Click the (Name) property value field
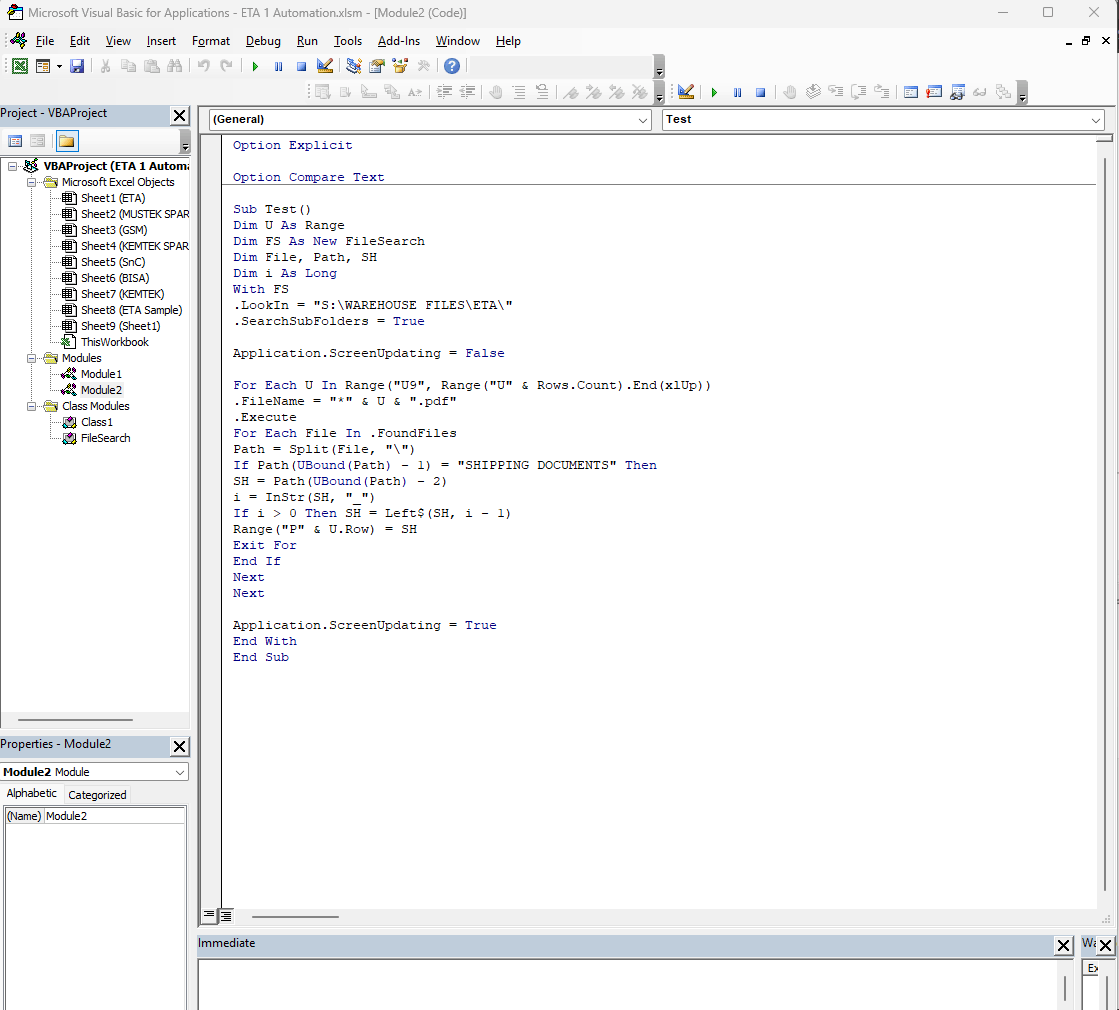Viewport: 1119px width, 1010px height. [x=114, y=816]
